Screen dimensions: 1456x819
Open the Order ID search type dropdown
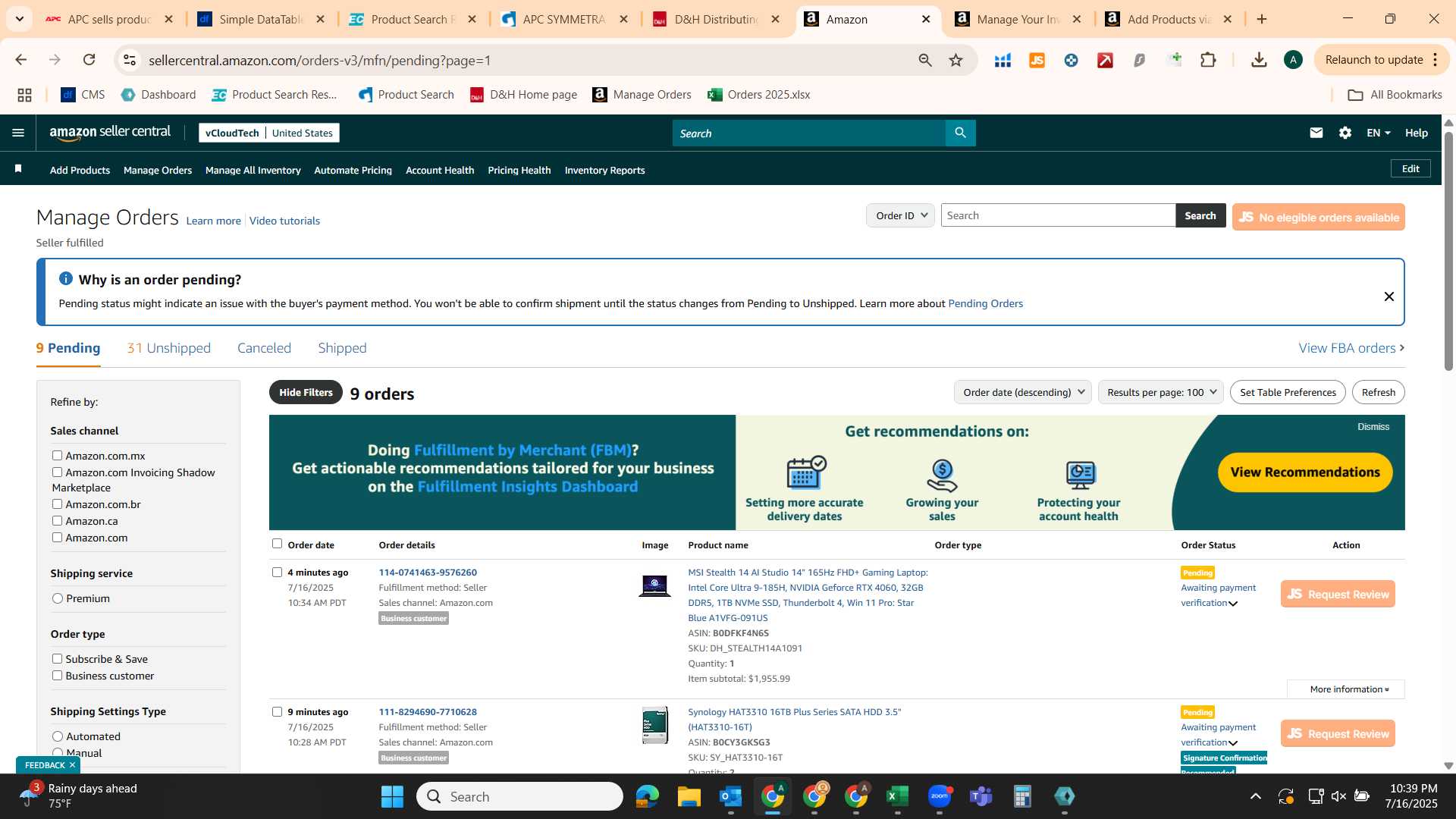(x=900, y=215)
